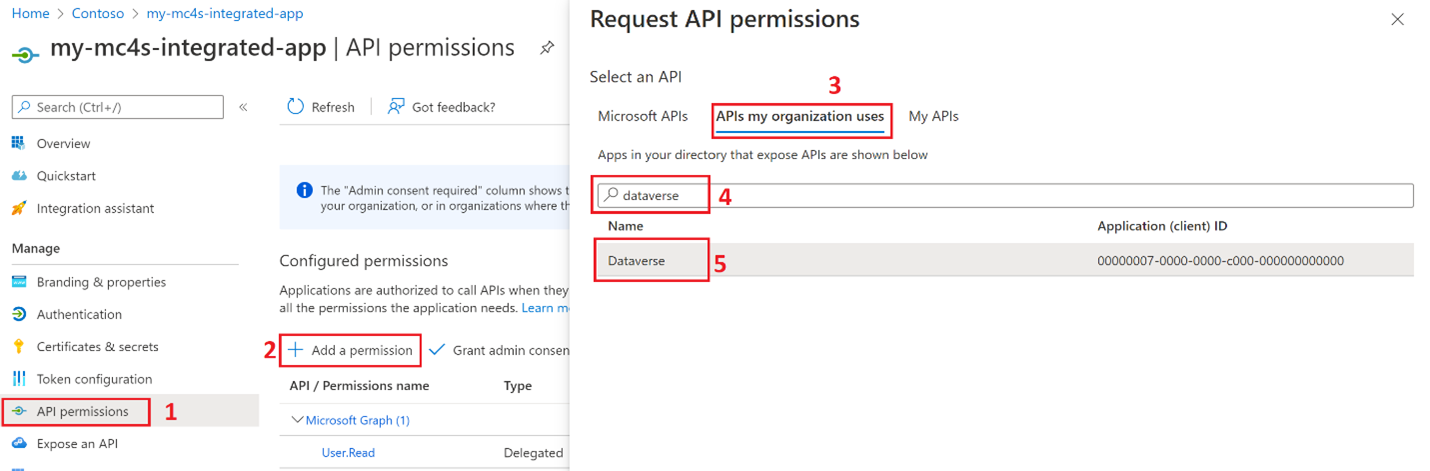Collapse the sidebar with double chevron
Screen dimensions: 1430x471
(243, 107)
